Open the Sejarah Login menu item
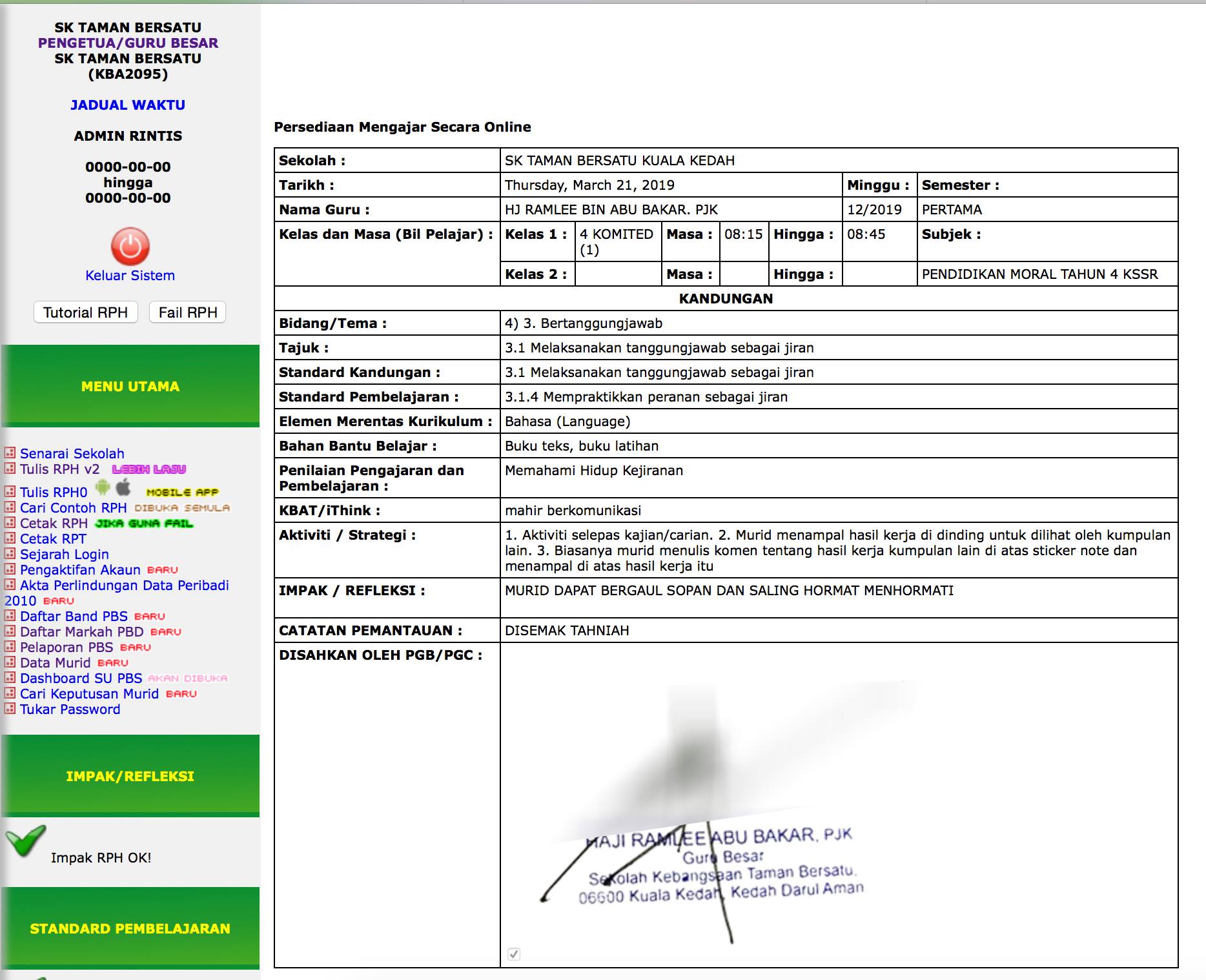 (65, 555)
